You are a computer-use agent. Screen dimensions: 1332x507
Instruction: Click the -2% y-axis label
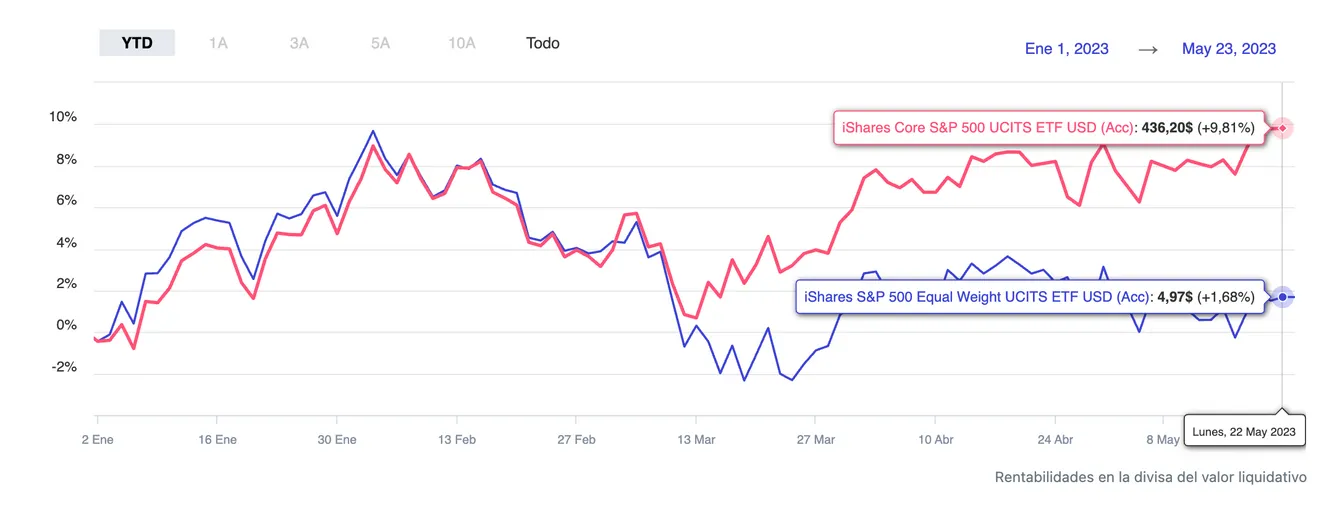[64, 367]
